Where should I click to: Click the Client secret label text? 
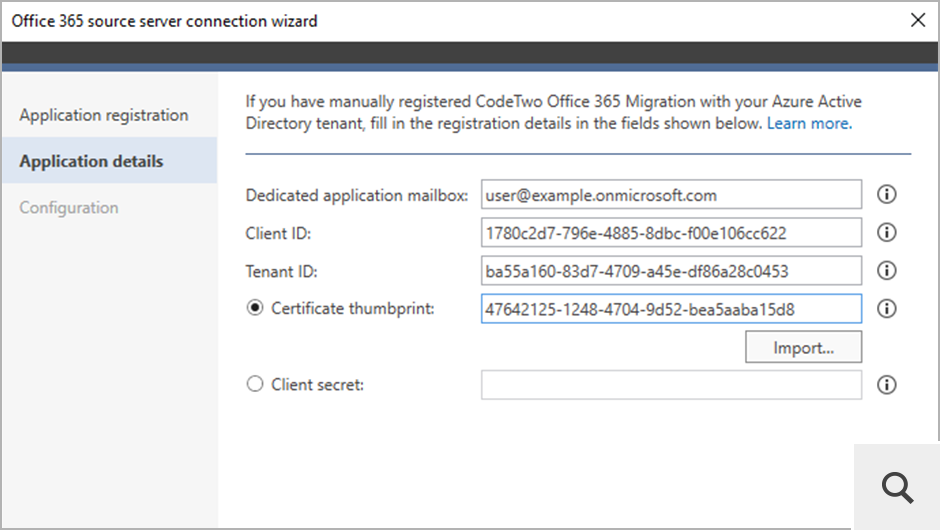(x=317, y=384)
